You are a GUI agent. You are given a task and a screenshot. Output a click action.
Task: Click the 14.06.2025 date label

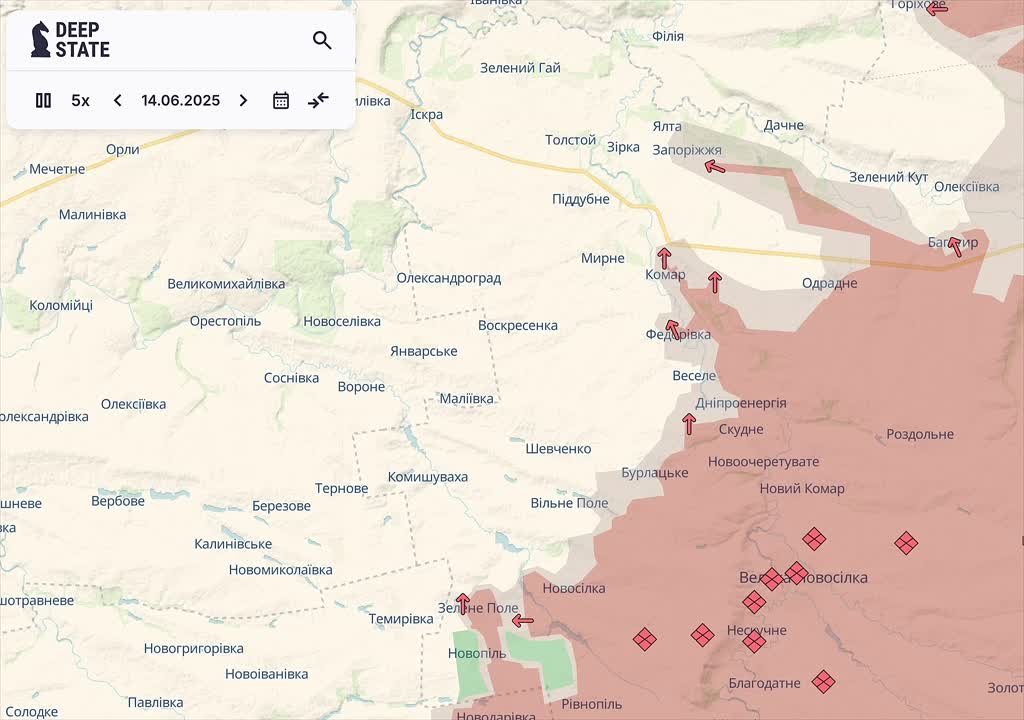[x=180, y=101]
